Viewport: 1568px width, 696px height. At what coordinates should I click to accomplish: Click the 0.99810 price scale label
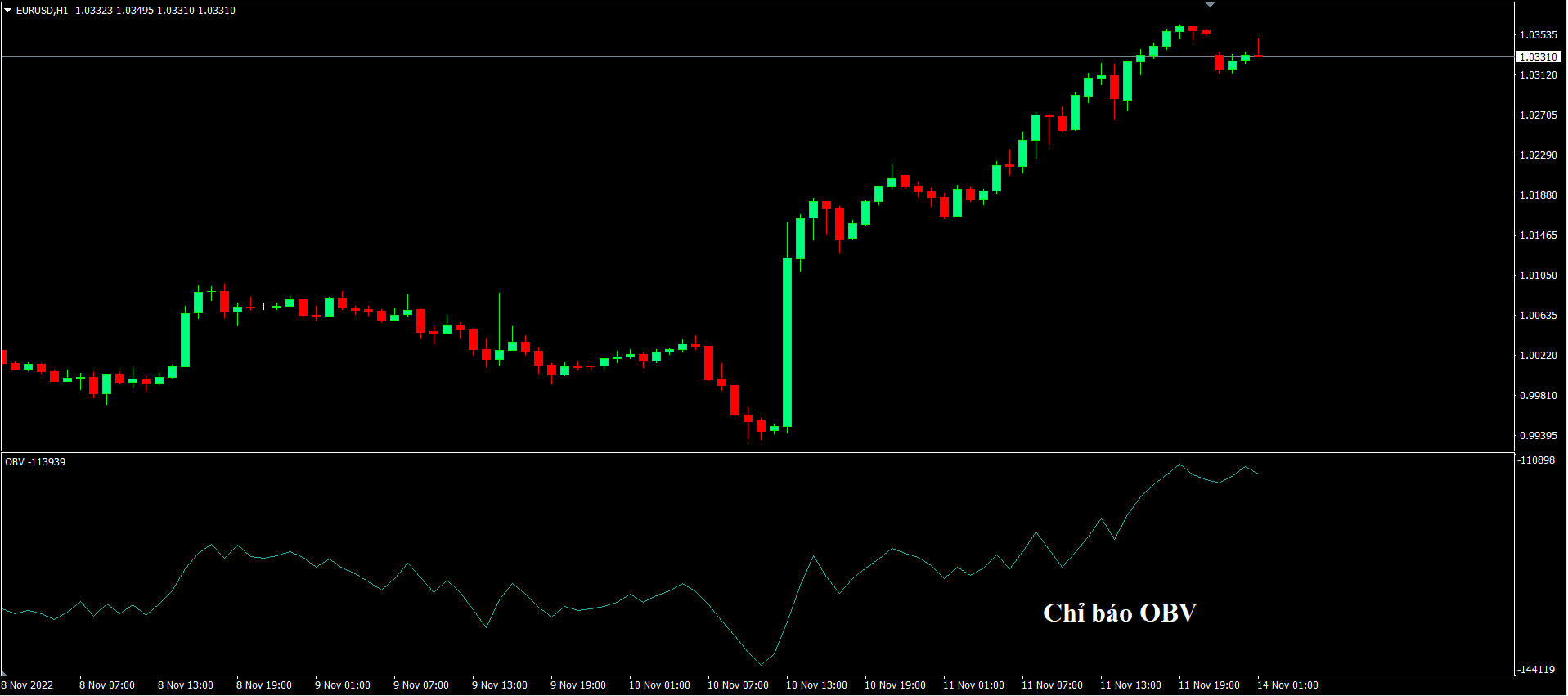pos(1539,396)
